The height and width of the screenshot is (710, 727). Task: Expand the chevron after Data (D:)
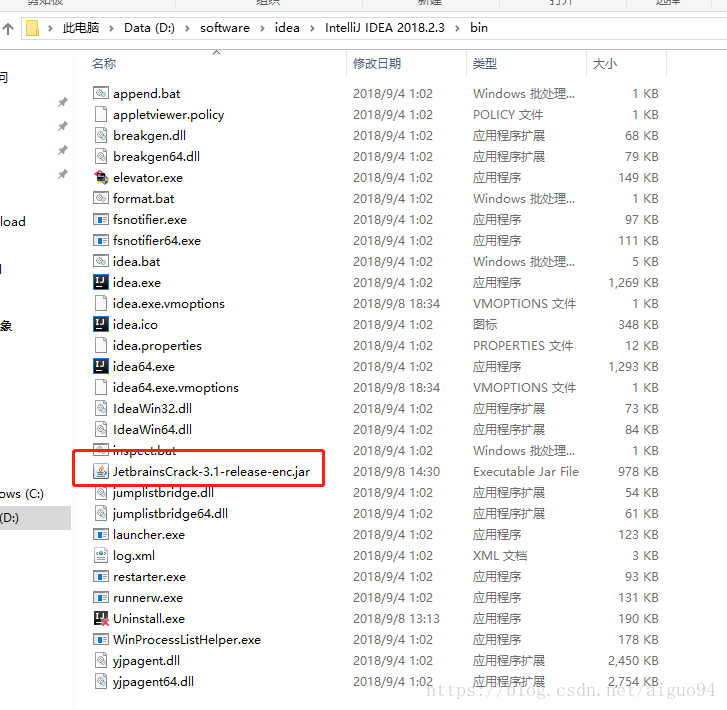click(x=187, y=28)
